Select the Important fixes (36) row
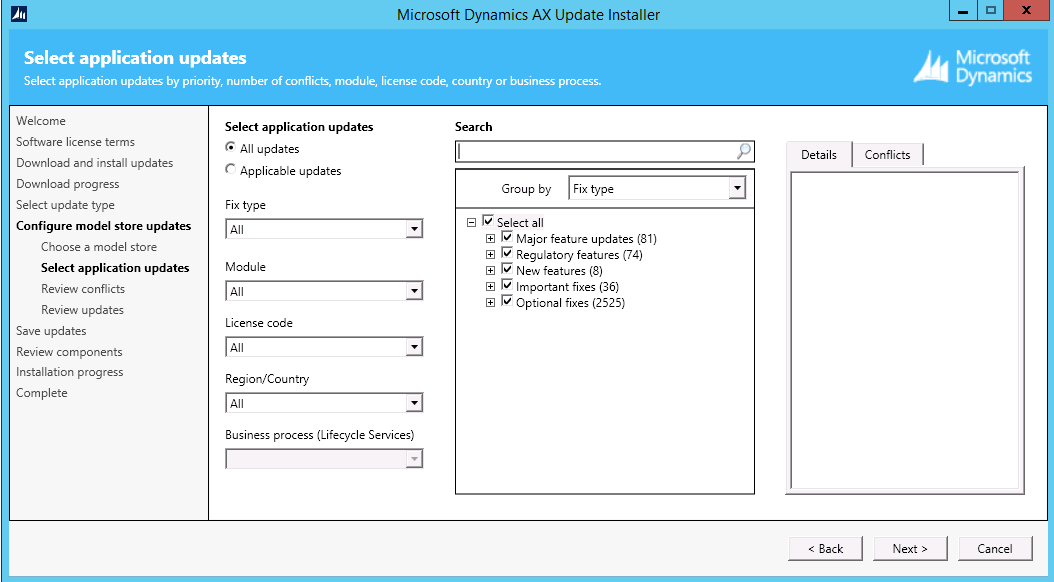This screenshot has height=582, width=1054. tap(567, 286)
